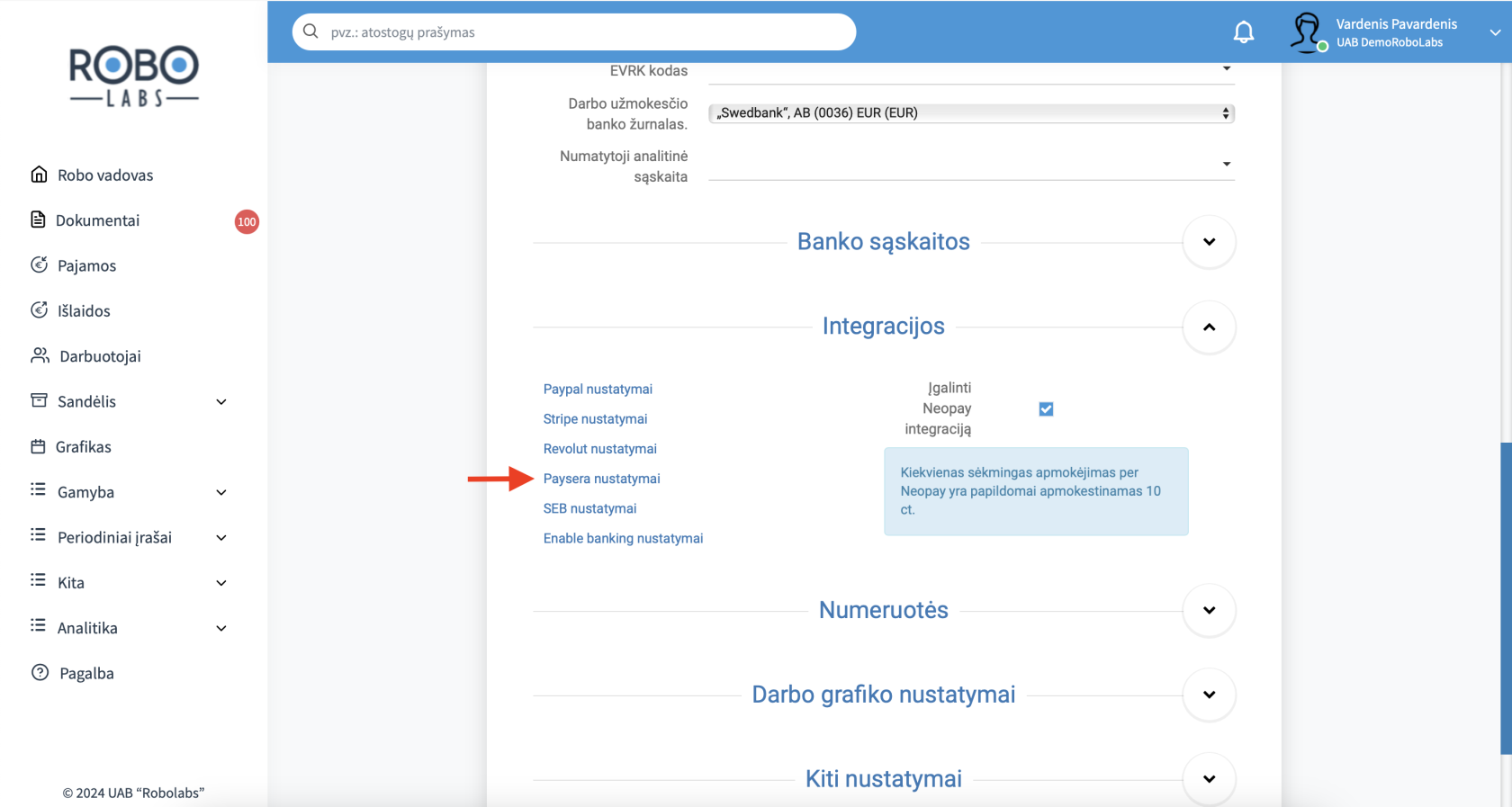Click the Periodiniai įrašai list icon
1512x807 pixels.
[38, 535]
